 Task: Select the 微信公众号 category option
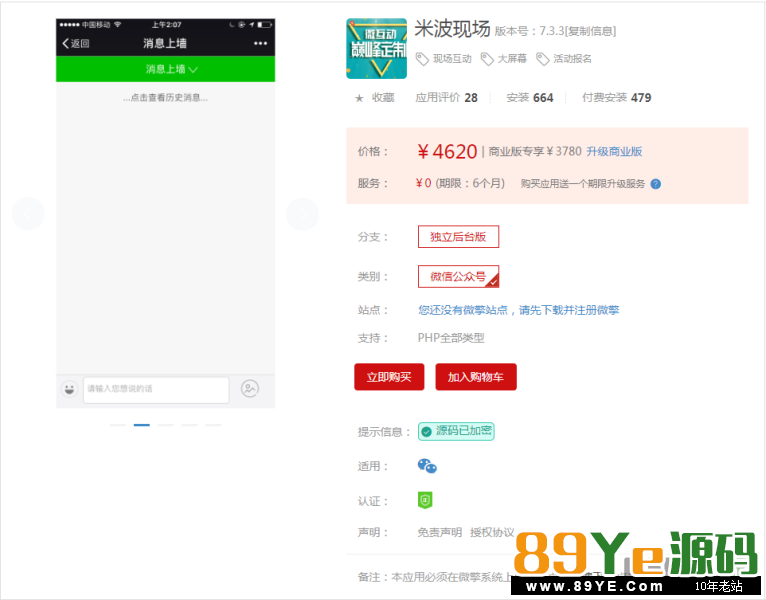coord(458,276)
